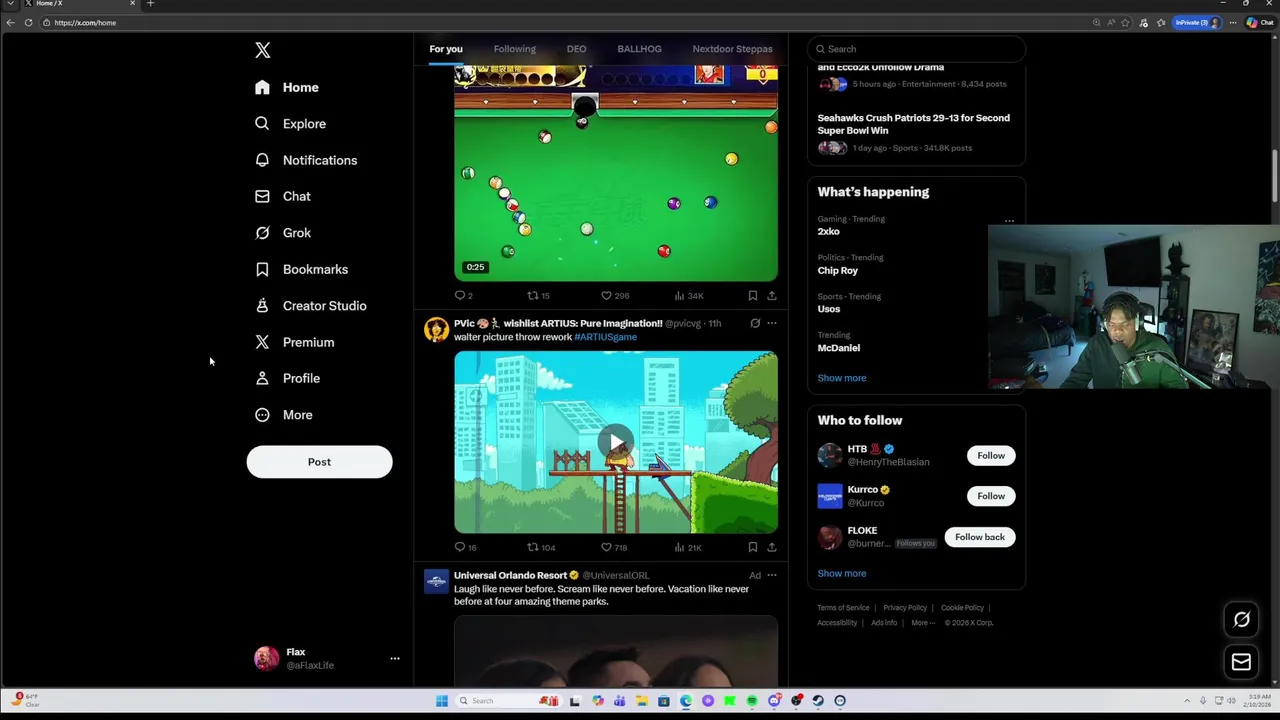Open Chat from the sidebar
This screenshot has width=1280, height=720.
coord(282,196)
